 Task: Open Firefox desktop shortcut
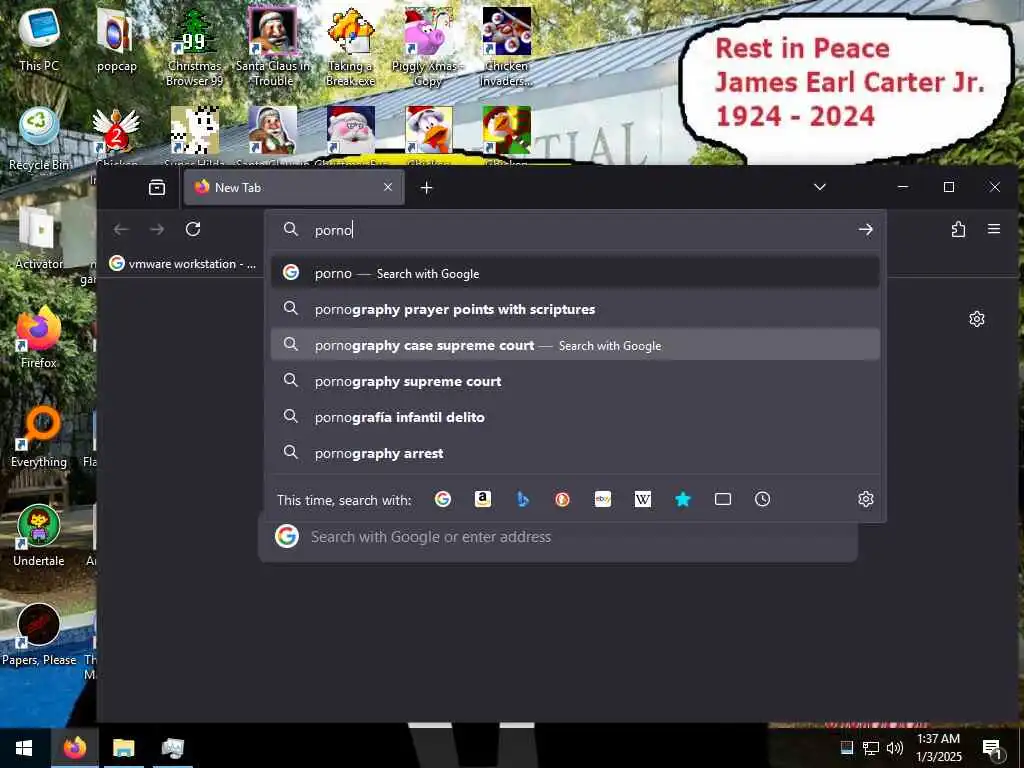pos(39,337)
